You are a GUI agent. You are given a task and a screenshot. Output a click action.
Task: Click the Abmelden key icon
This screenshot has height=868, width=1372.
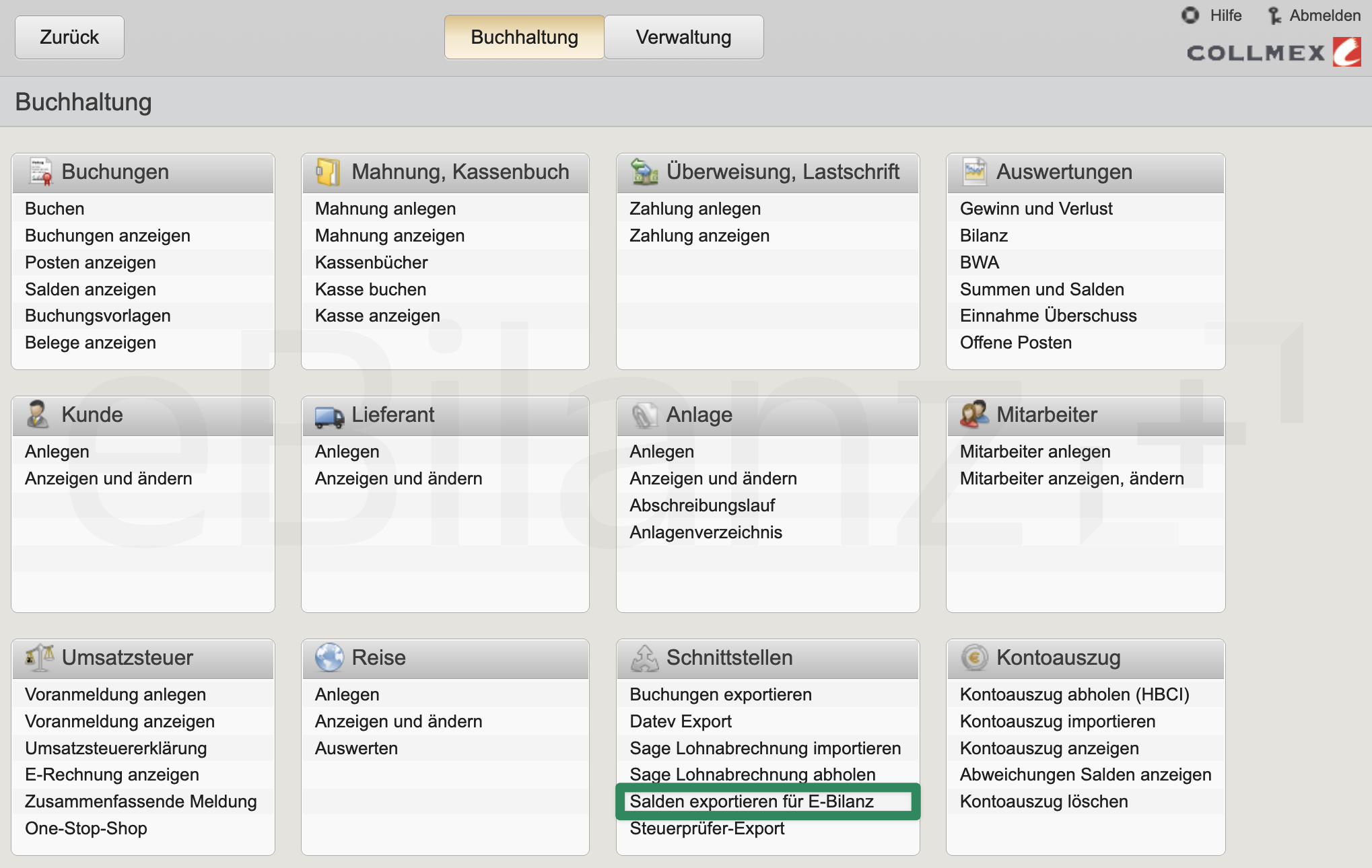[x=1274, y=15]
